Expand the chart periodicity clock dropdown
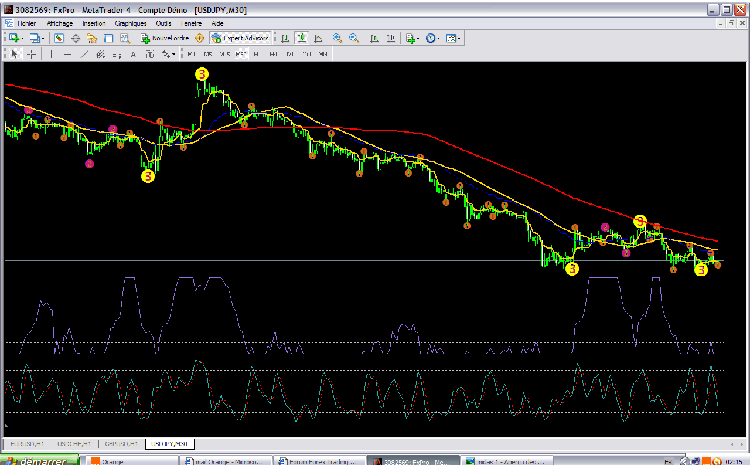Screen dimensions: 750x465 [x=440, y=38]
